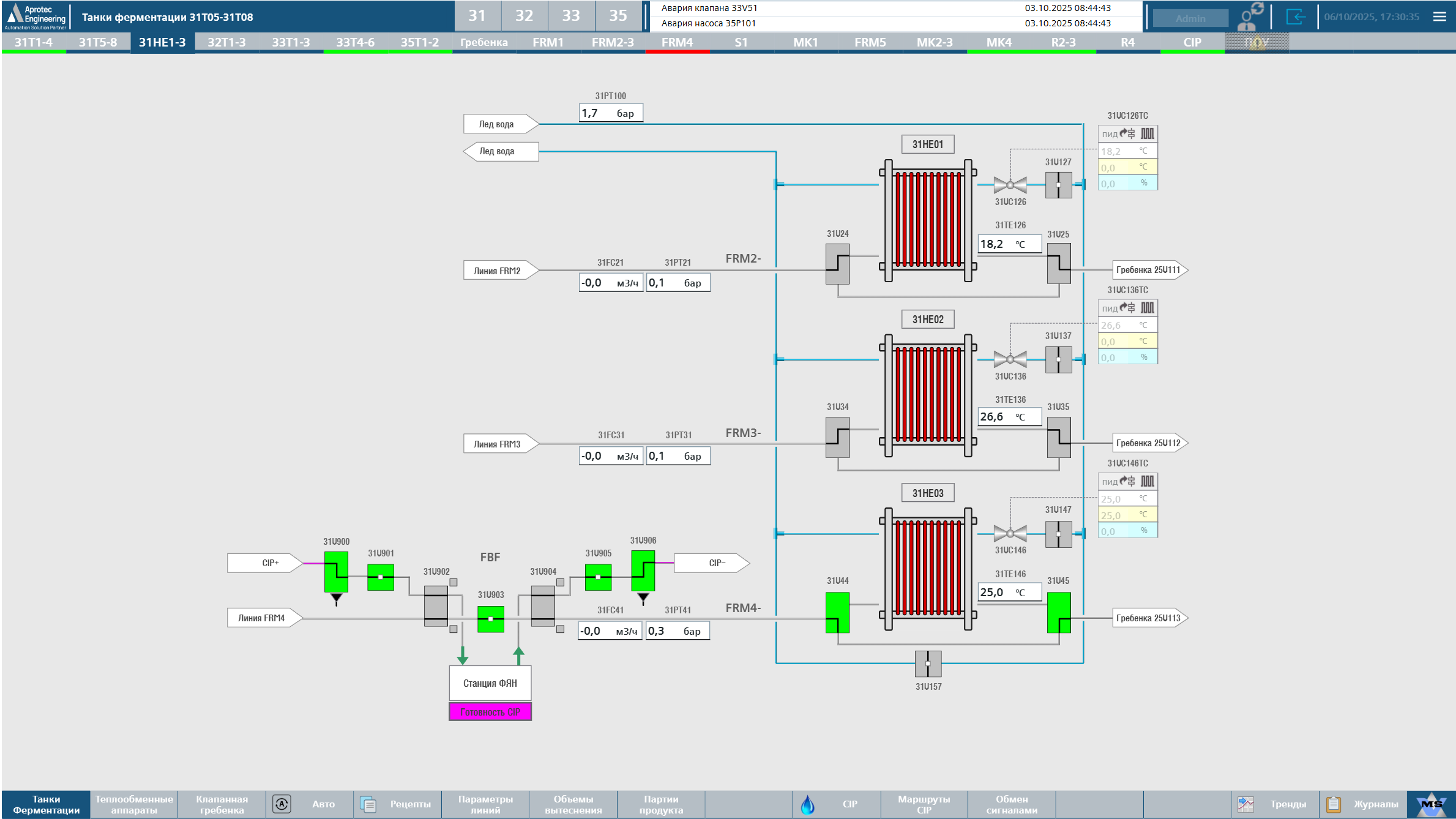Click the Auto mode icon

282,804
